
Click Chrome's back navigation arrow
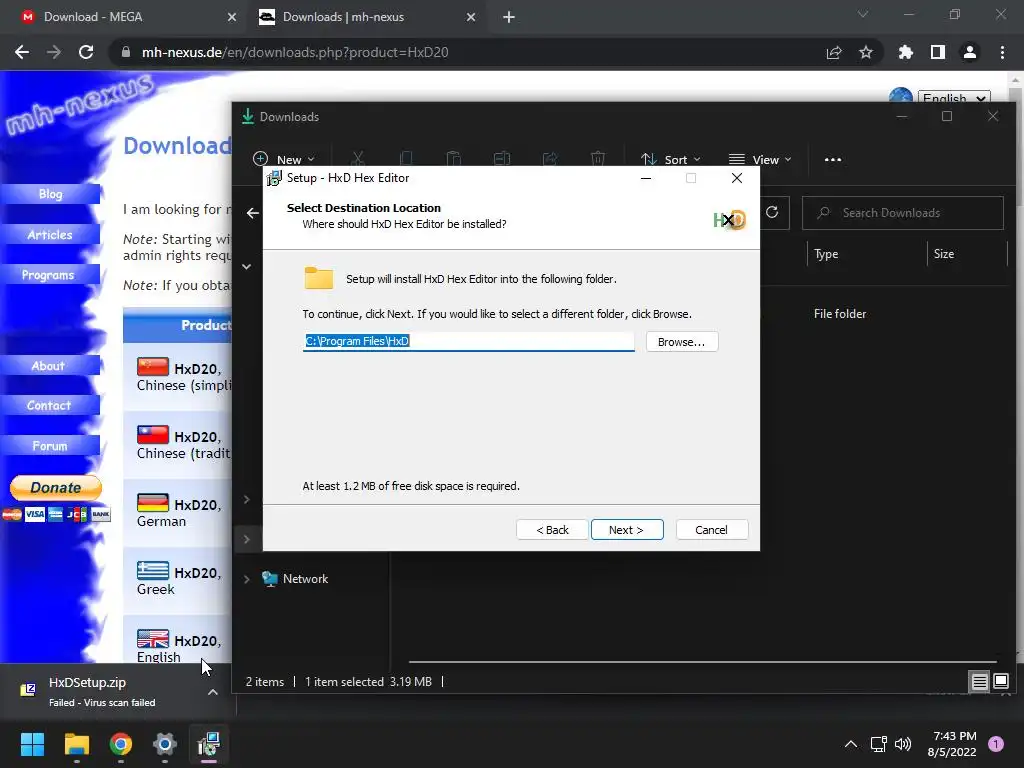22,52
